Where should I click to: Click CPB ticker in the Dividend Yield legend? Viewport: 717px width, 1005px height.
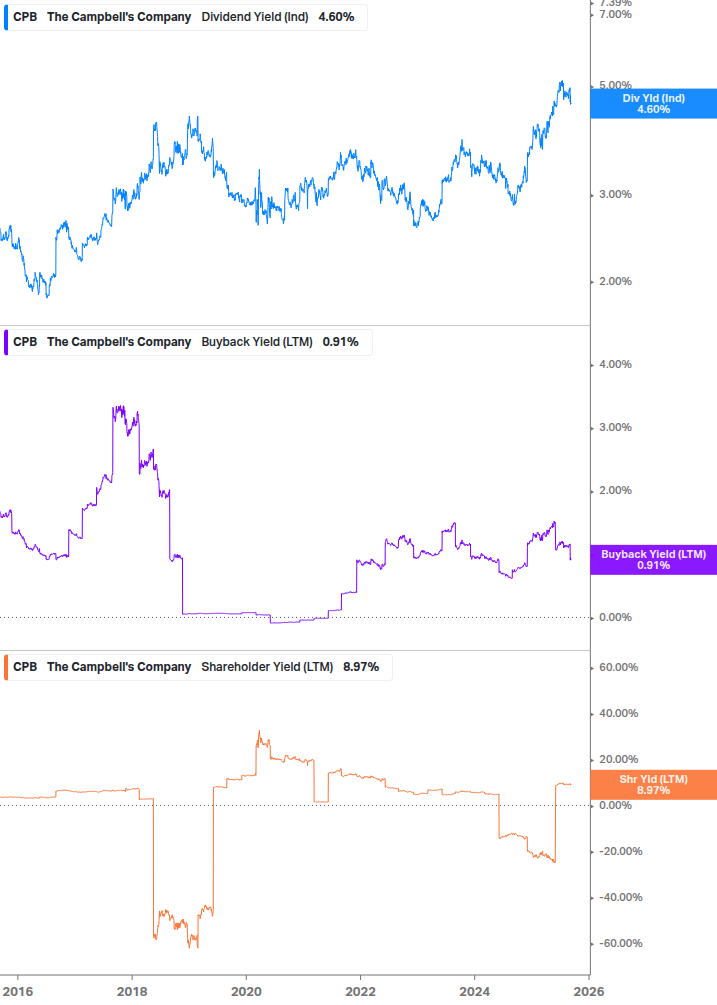[x=25, y=17]
